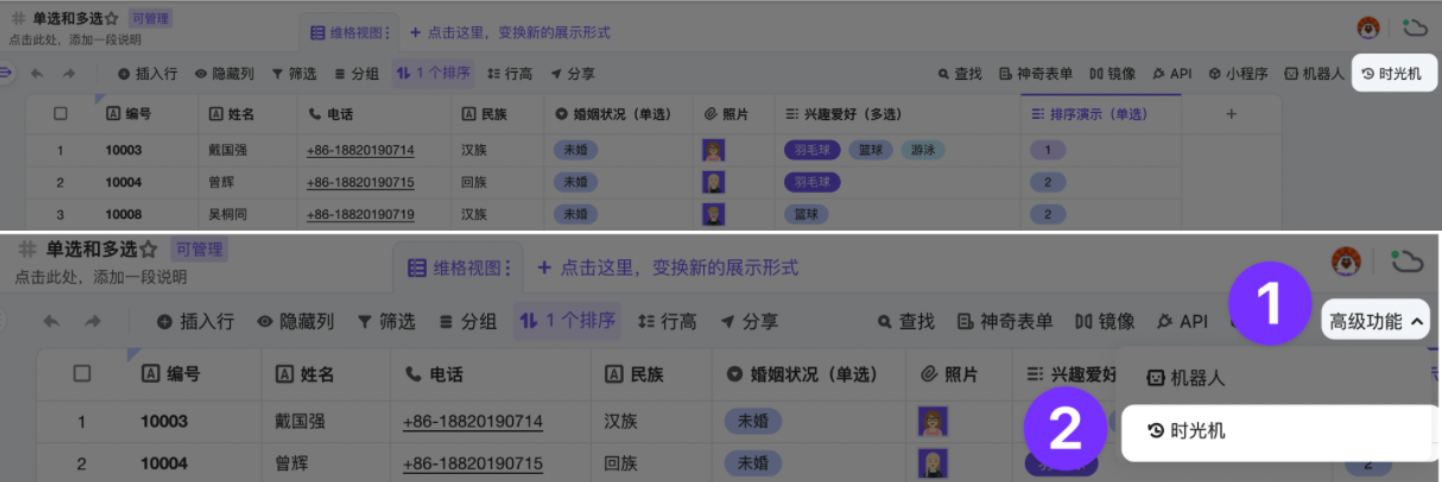1442x482 pixels.
Task: Click the 游泳 tag in 兴趣爱好 column
Action: click(922, 151)
